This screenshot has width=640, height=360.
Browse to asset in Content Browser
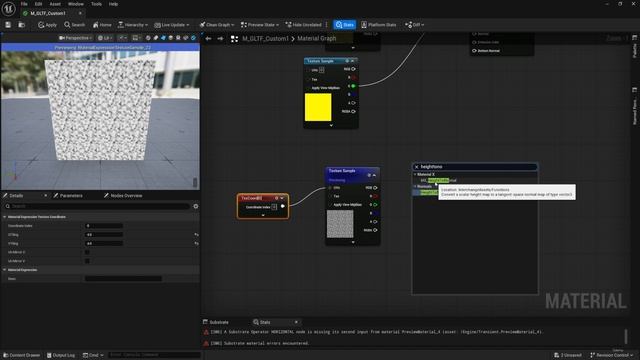pyautogui.click(x=21, y=25)
